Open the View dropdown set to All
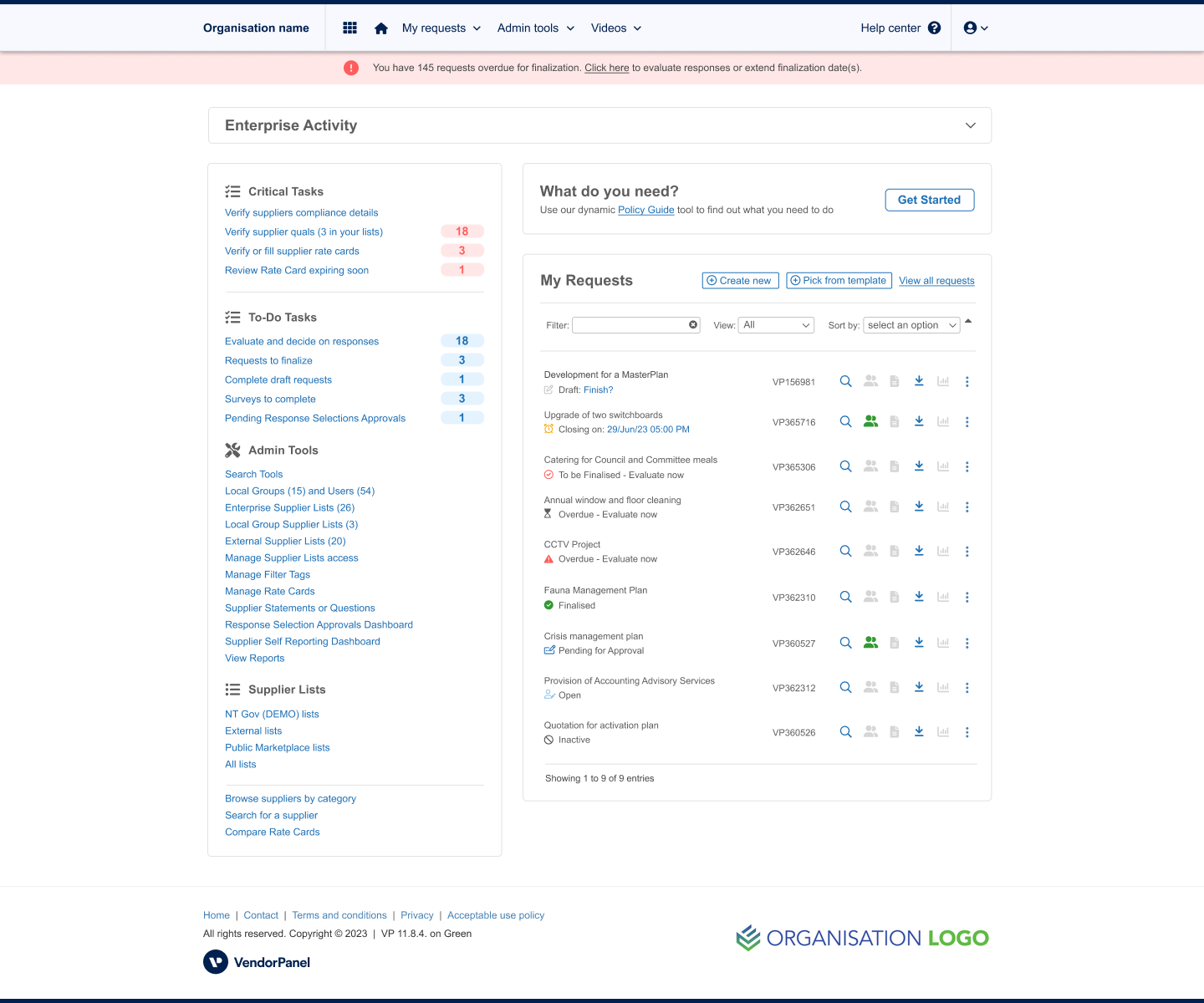The width and height of the screenshot is (1204, 1003). pos(777,325)
